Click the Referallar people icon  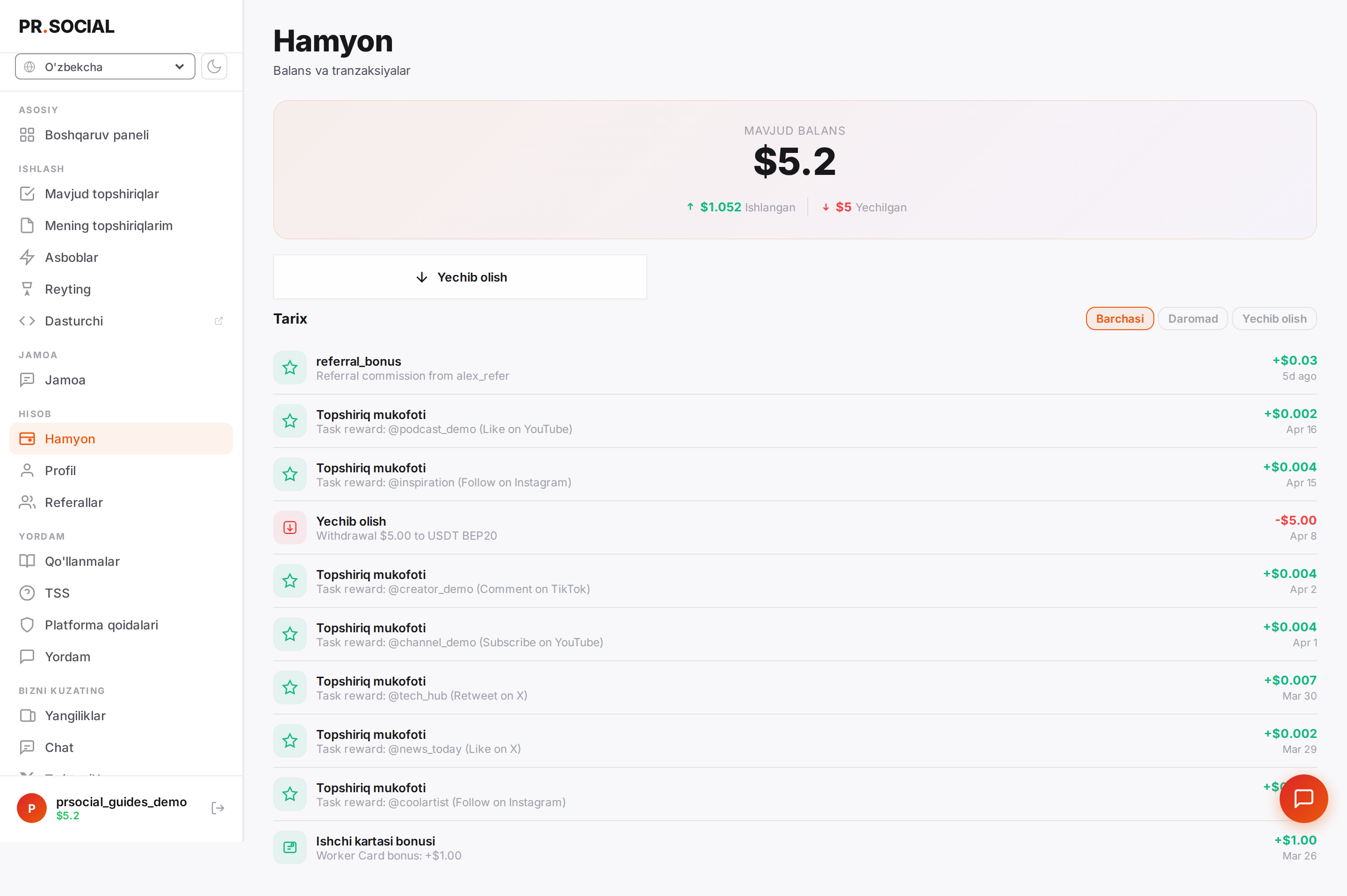tap(27, 502)
